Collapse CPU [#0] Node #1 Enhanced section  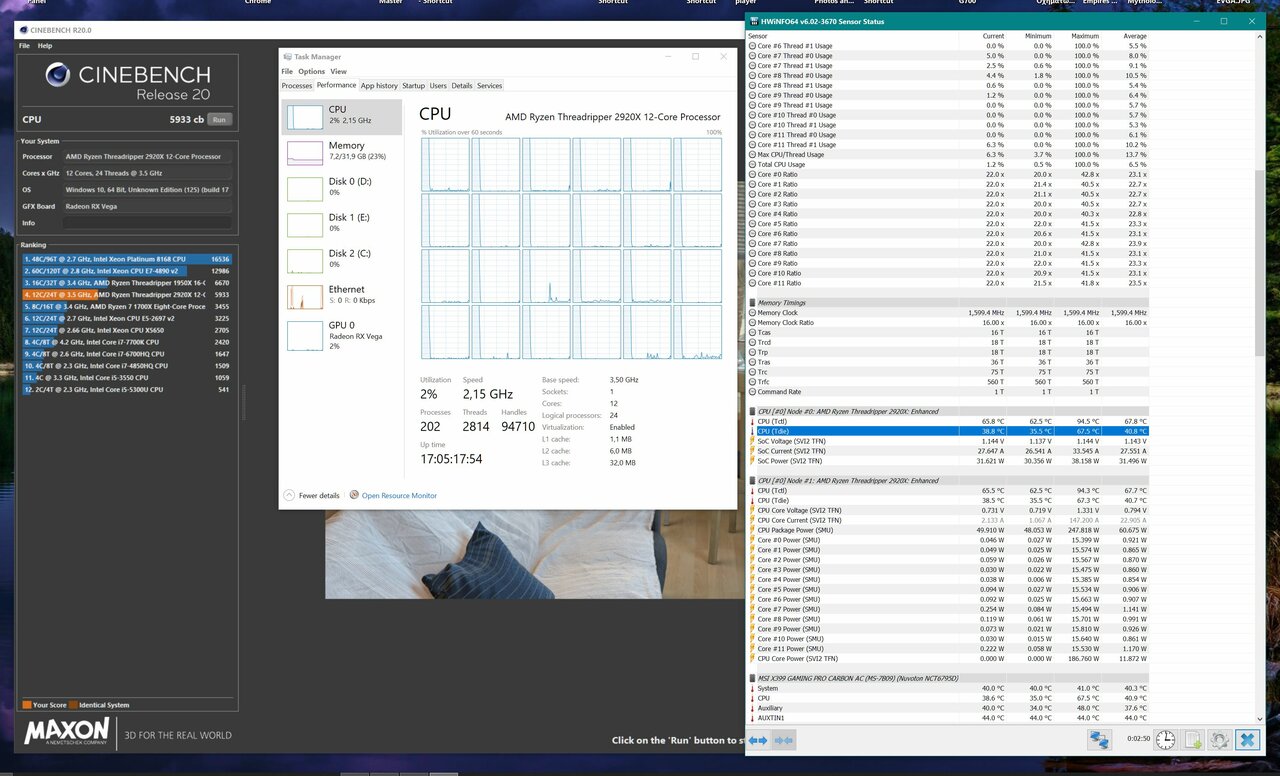tap(752, 481)
